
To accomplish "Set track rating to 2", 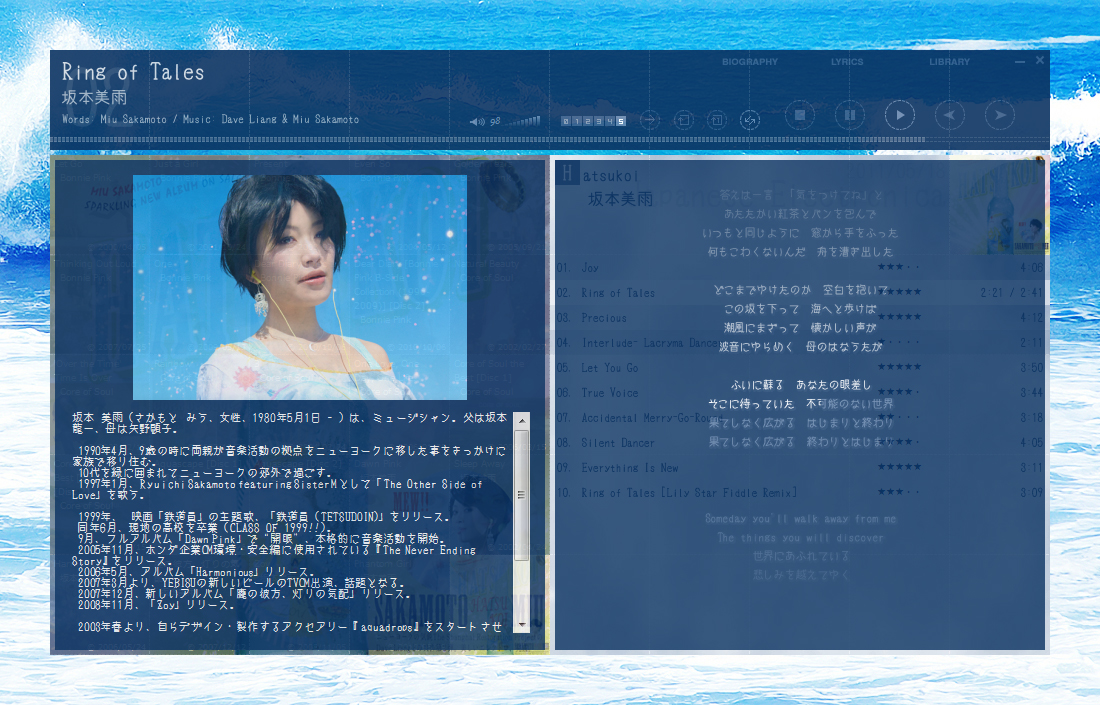I will [x=588, y=121].
